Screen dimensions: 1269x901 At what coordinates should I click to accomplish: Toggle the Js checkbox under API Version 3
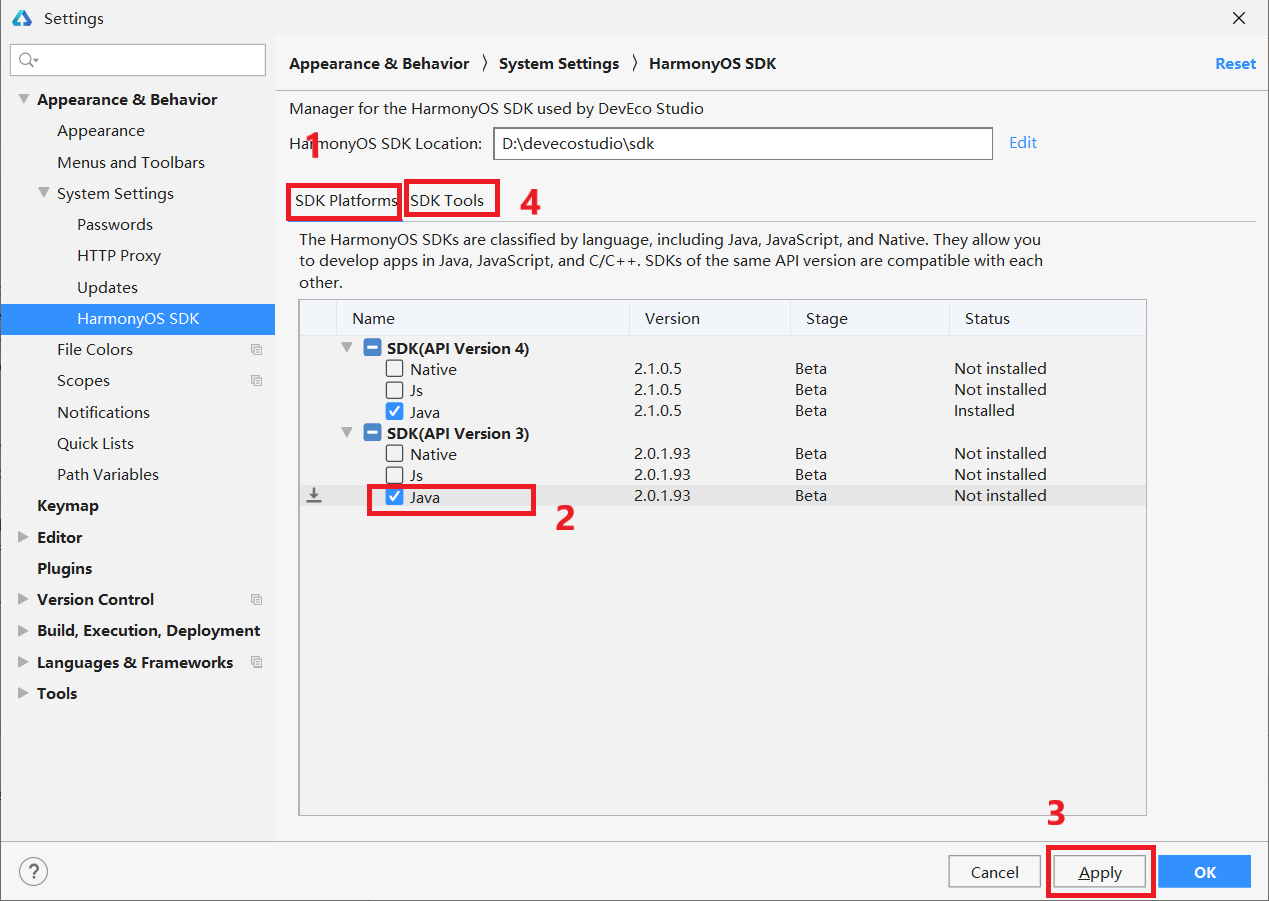click(x=395, y=474)
